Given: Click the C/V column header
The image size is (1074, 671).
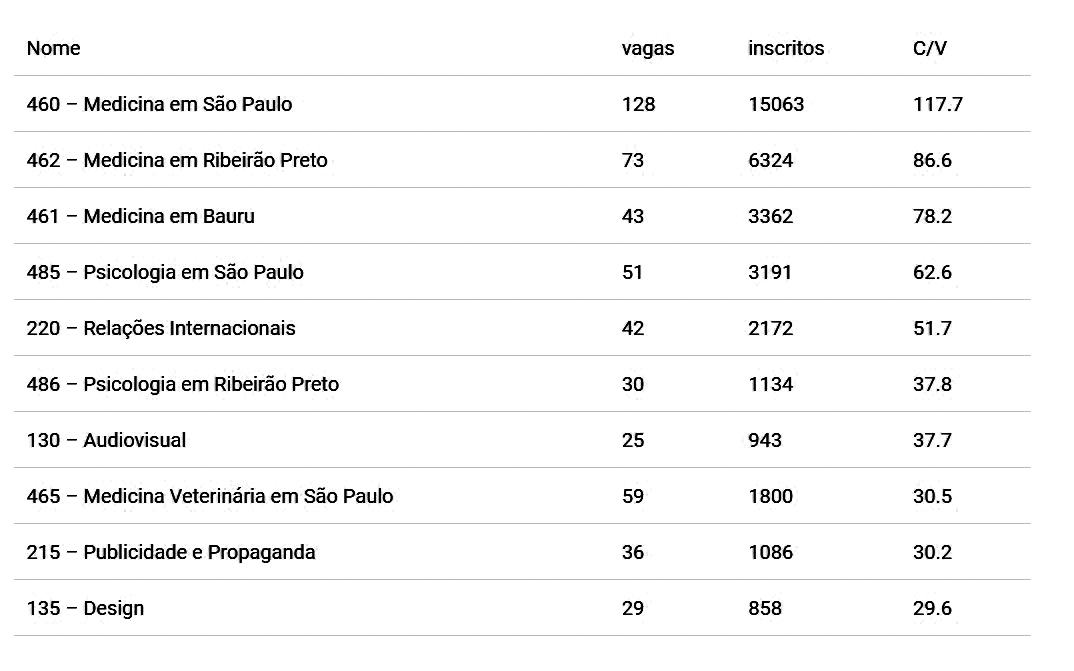Looking at the screenshot, I should coord(929,48).
